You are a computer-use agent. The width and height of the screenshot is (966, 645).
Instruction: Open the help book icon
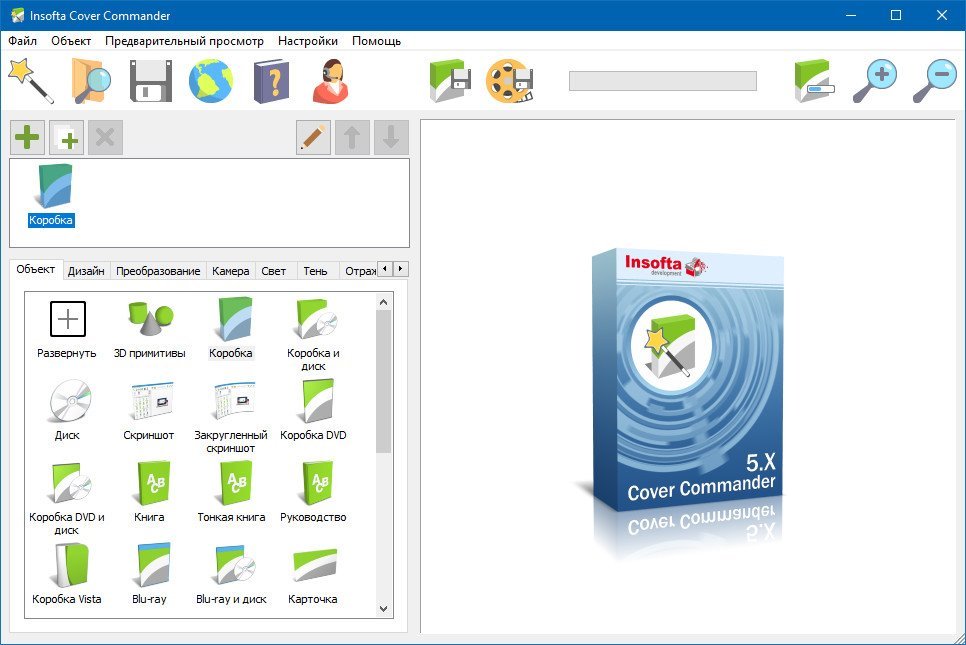tap(271, 81)
